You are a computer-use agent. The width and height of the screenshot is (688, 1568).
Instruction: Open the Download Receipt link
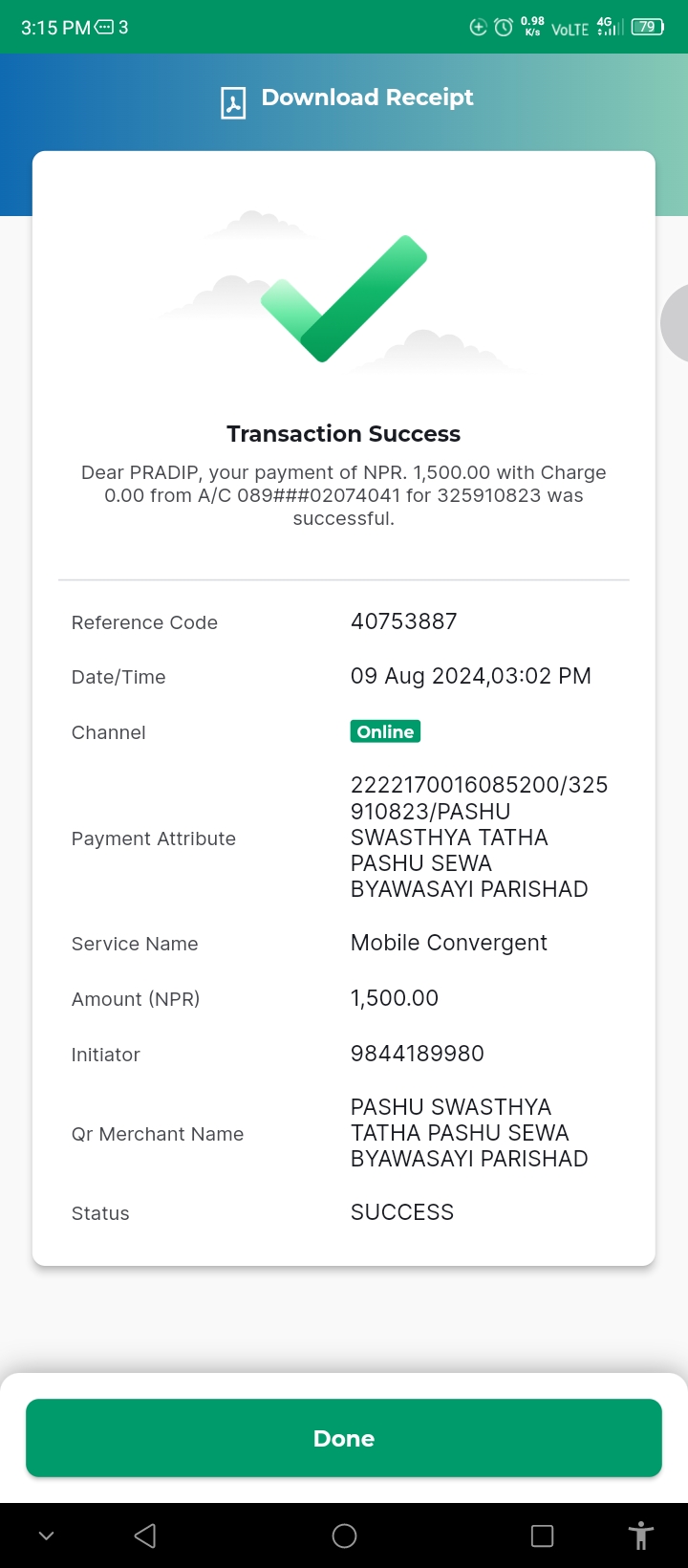(x=367, y=98)
